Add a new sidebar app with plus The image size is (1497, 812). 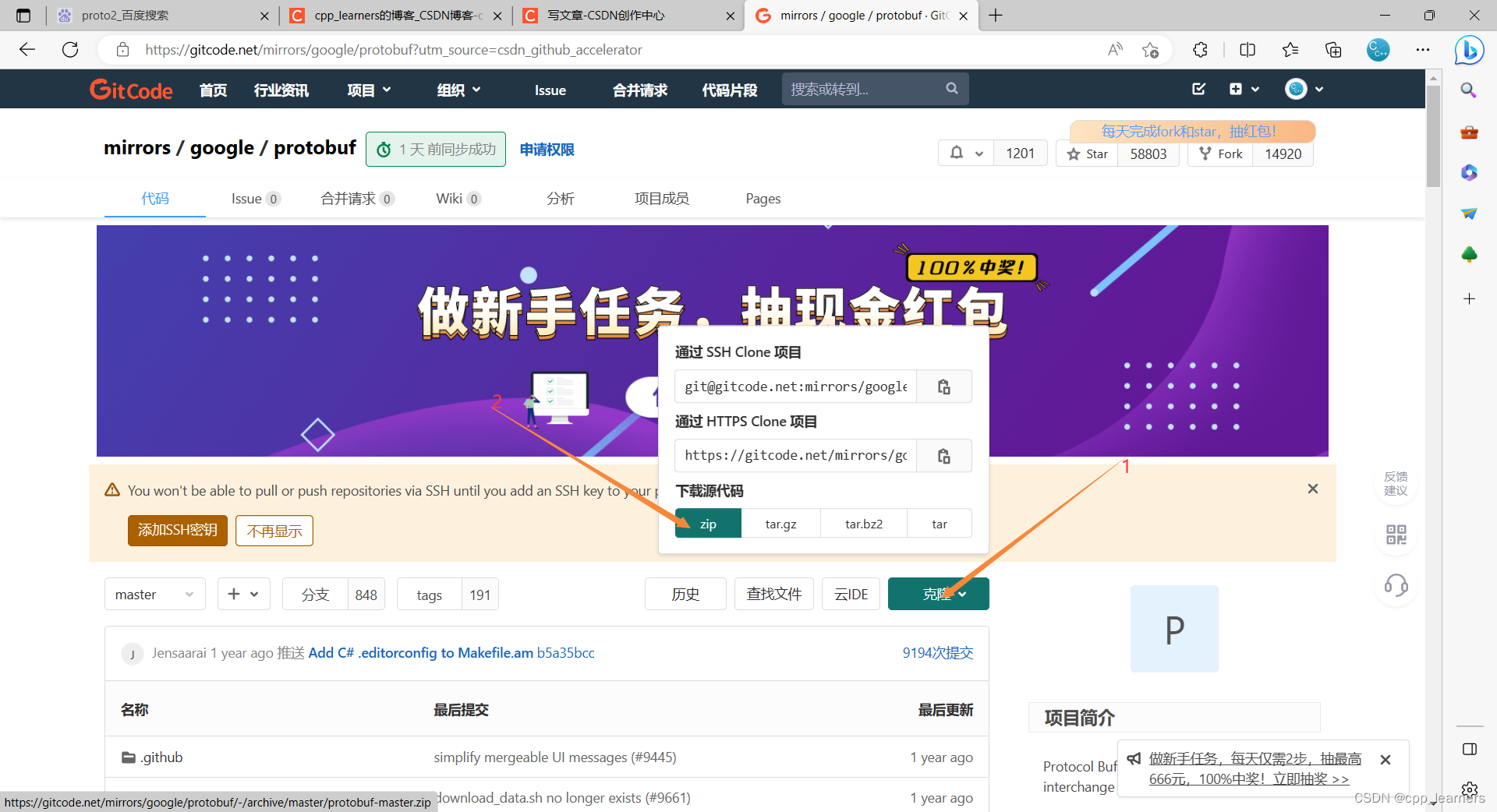[x=1469, y=298]
